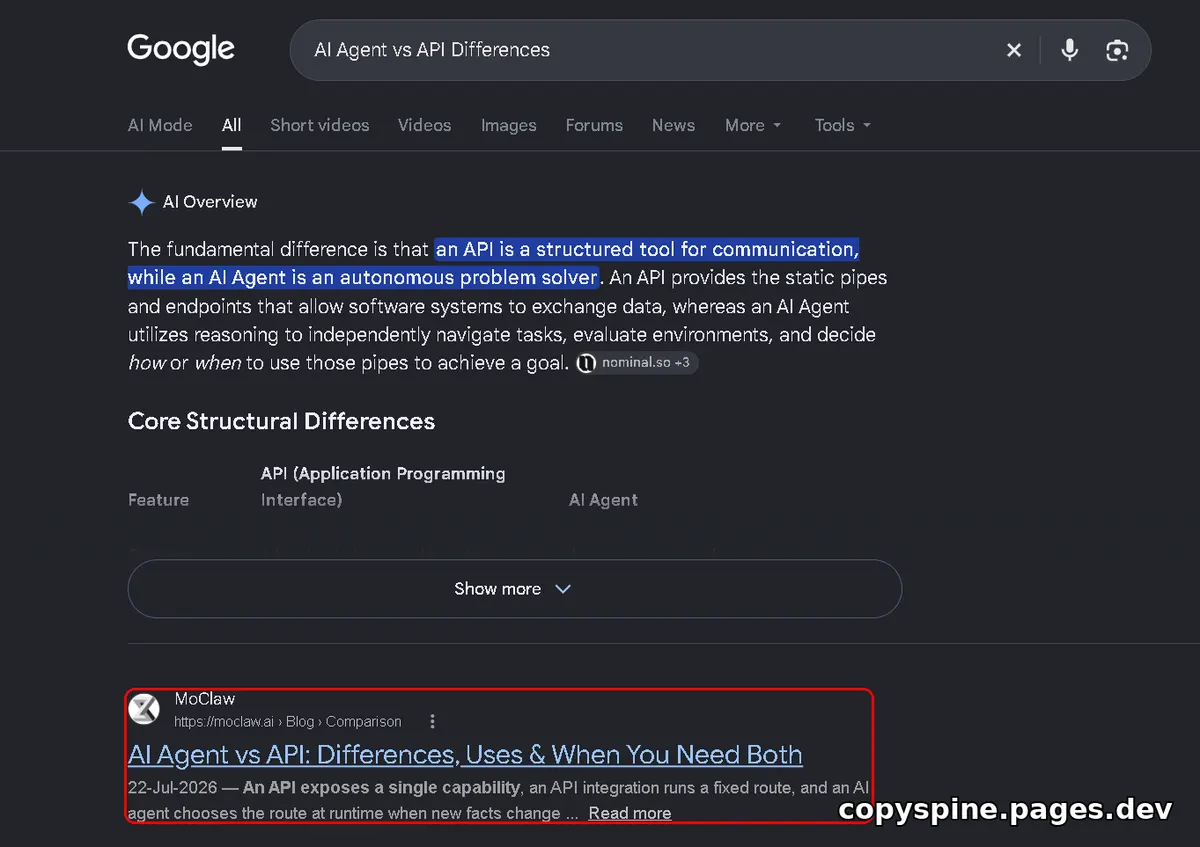Open the nominal.so source chip

[x=637, y=363]
